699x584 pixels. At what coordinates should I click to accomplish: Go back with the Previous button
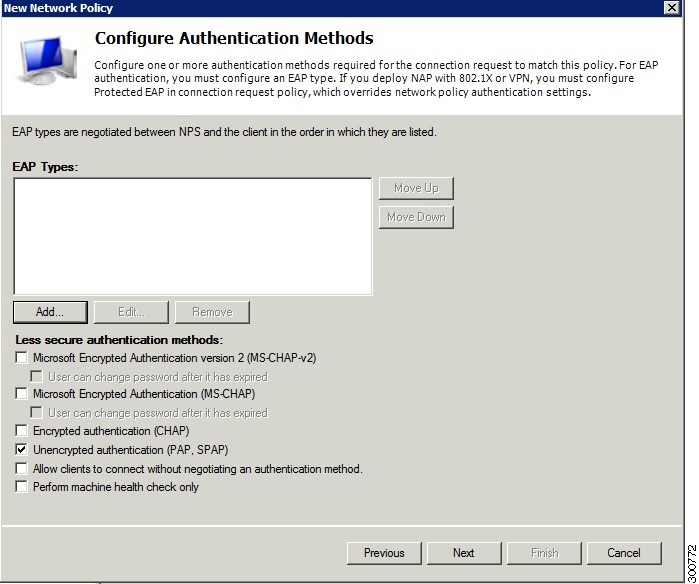pos(384,553)
